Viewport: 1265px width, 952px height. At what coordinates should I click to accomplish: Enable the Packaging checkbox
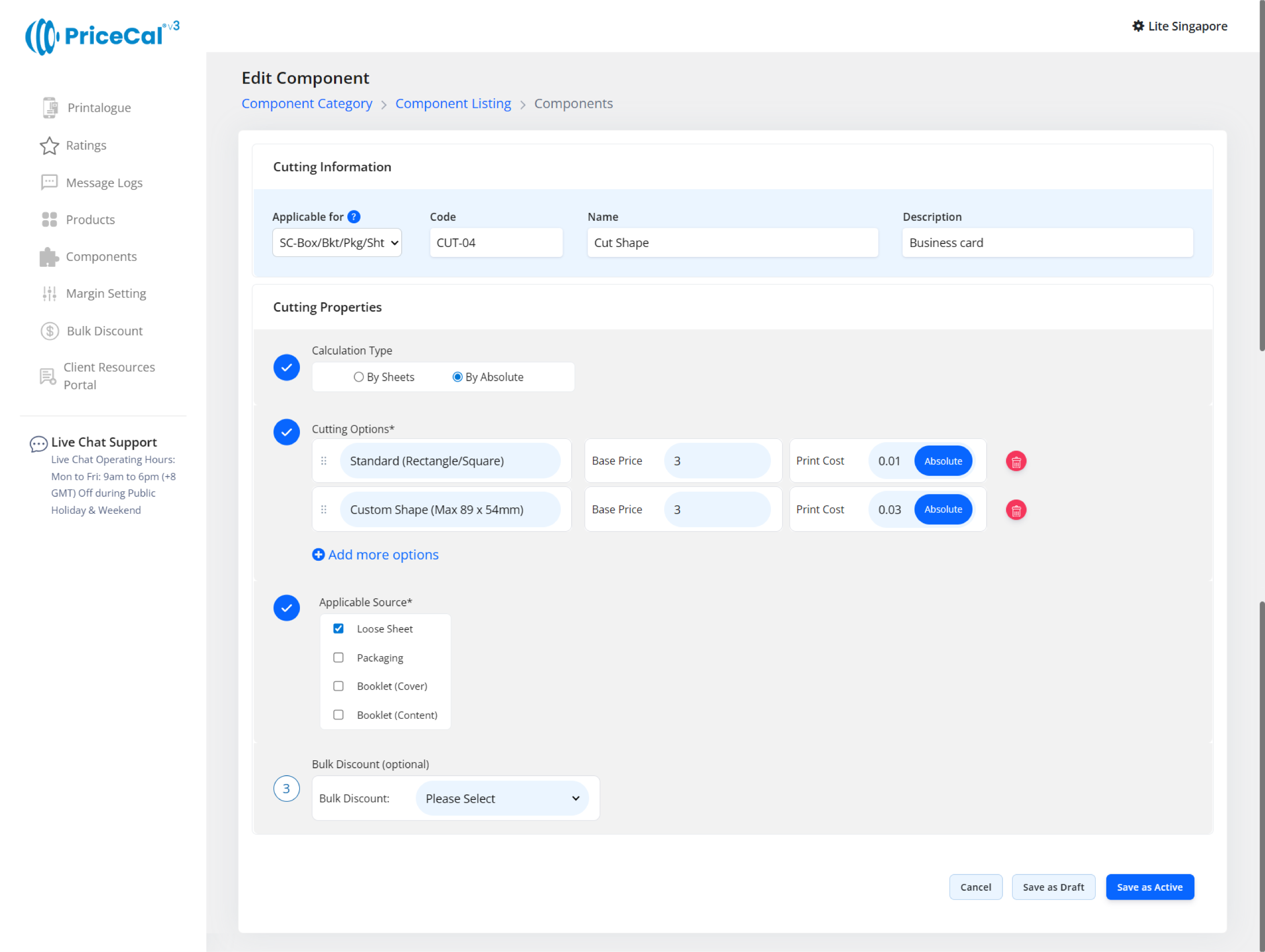pyautogui.click(x=338, y=658)
